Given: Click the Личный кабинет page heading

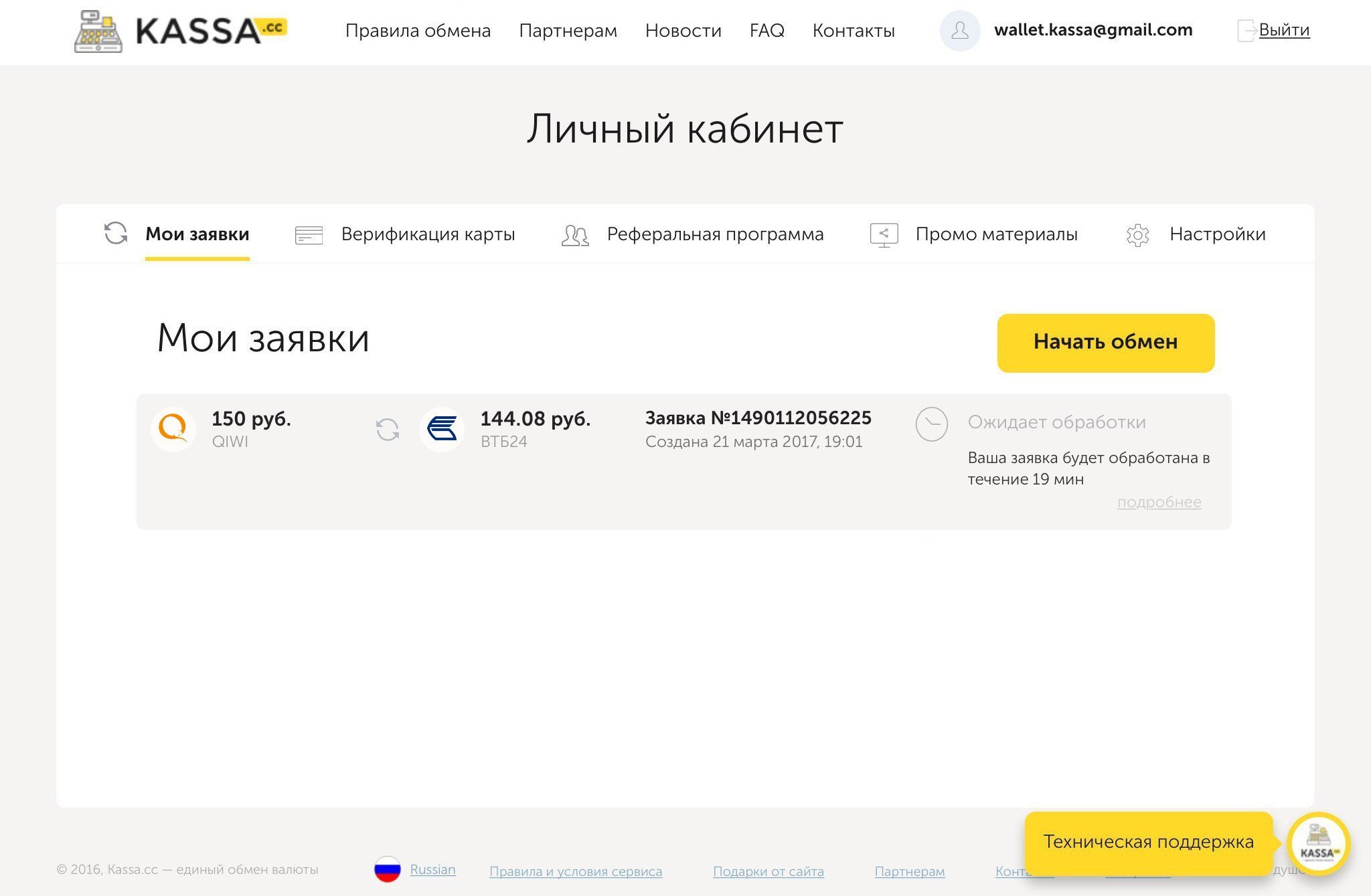Looking at the screenshot, I should tap(684, 128).
